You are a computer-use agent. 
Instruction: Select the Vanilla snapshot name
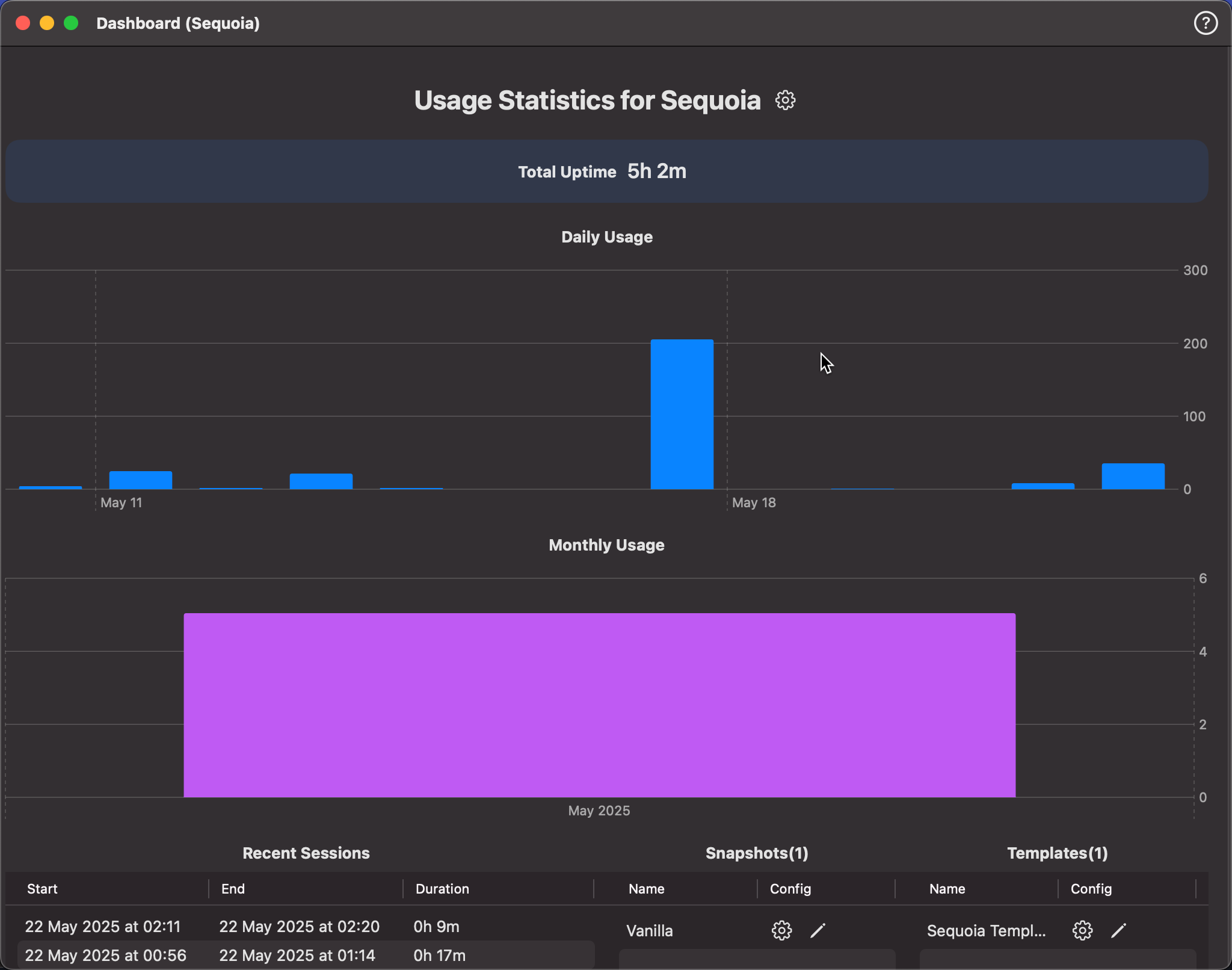648,930
